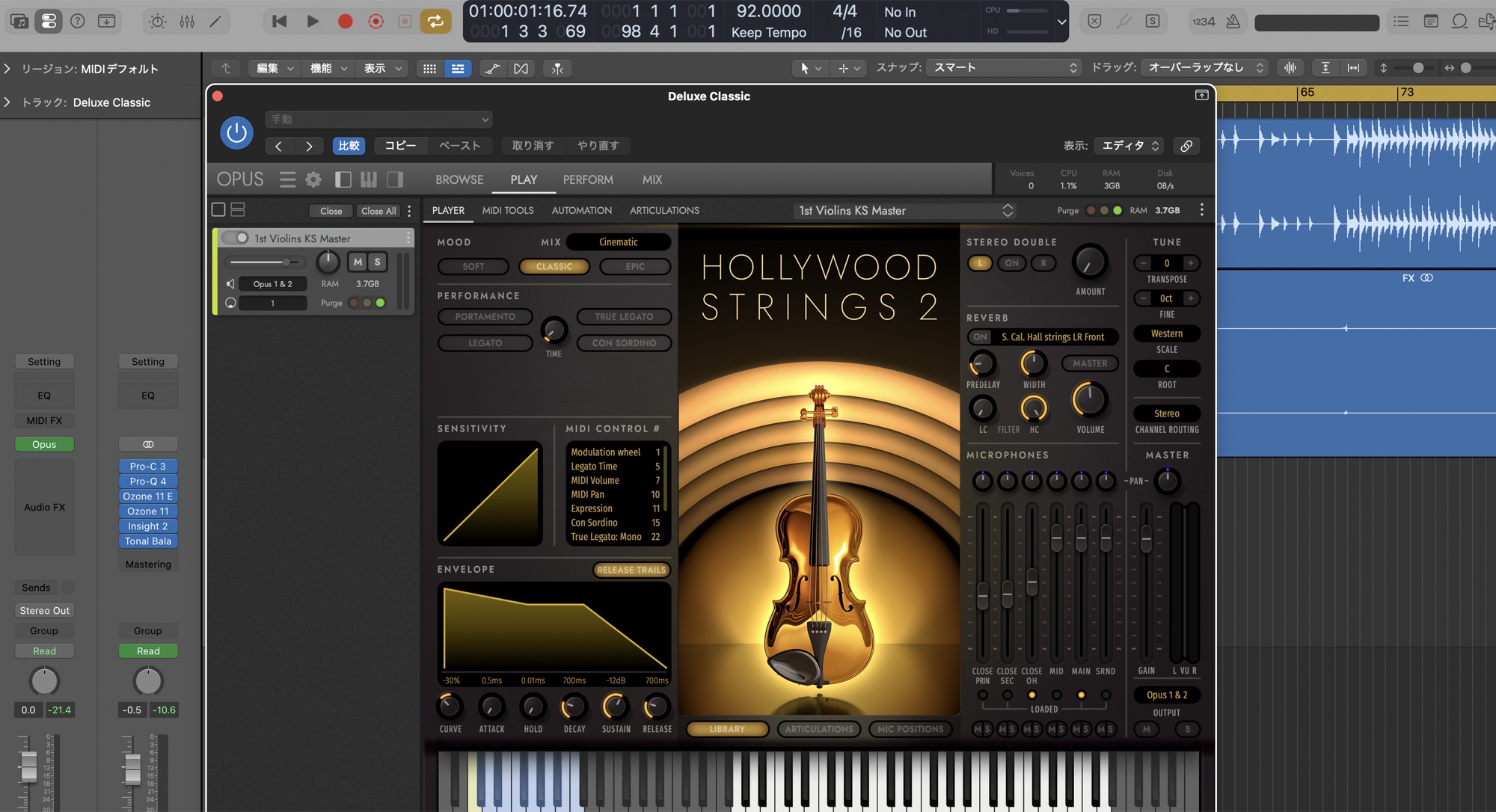The height and width of the screenshot is (812, 1496).
Task: Select the EPIC mood
Action: (x=635, y=266)
